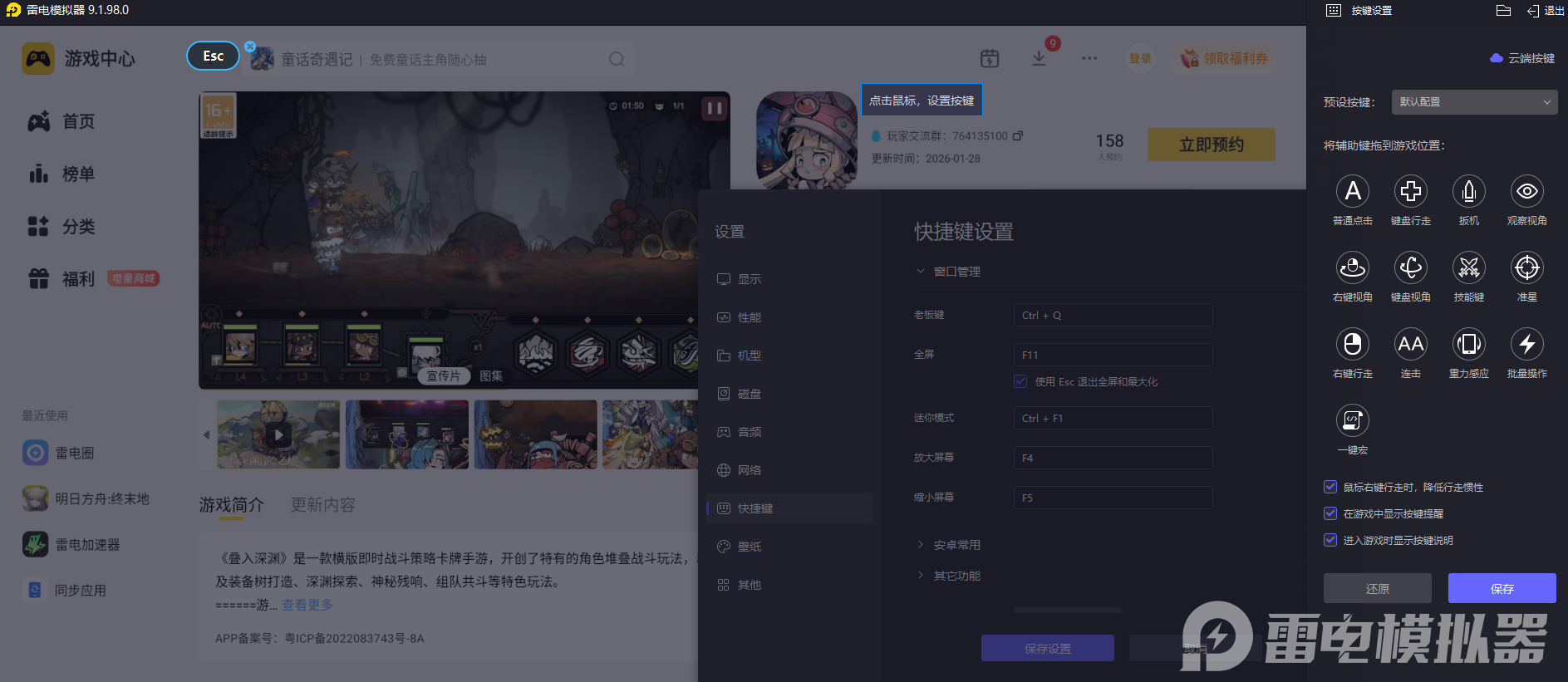The width and height of the screenshot is (1568, 682).
Task: Launch 雷电圈 from recent apps
Action: click(58, 453)
